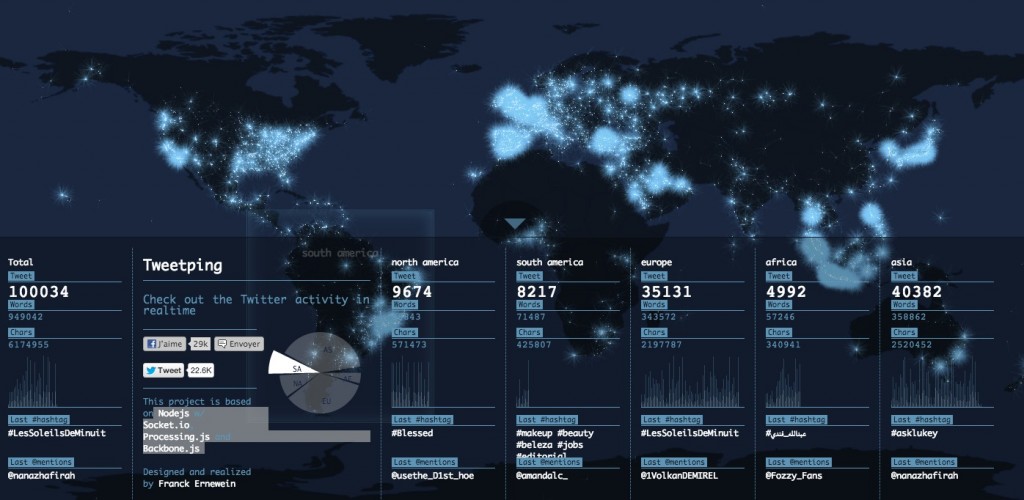This screenshot has height=500, width=1024.
Task: Click the #asklukey hashtag
Action: pos(914,433)
